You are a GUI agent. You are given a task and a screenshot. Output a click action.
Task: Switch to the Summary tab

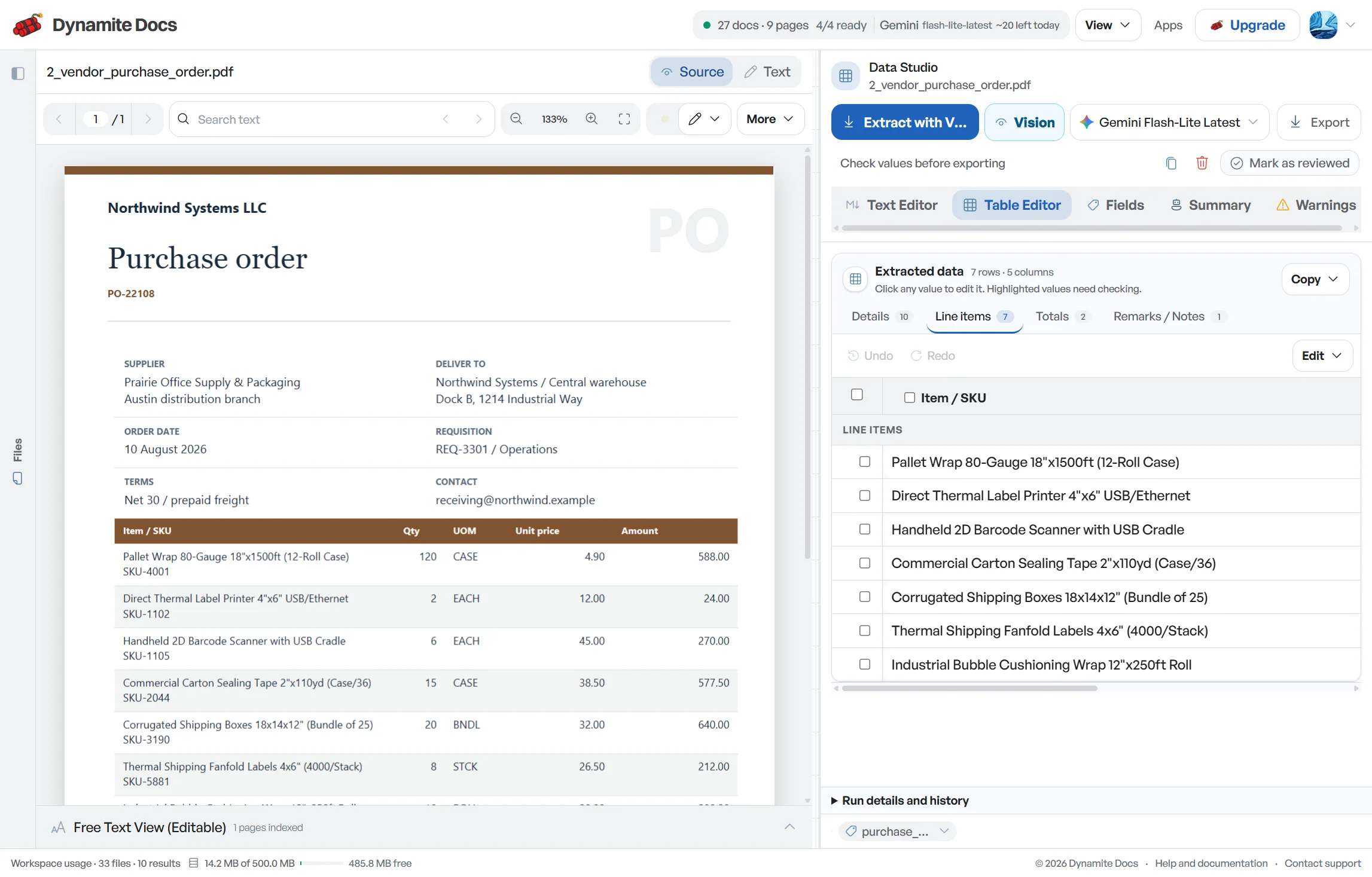(x=1211, y=205)
